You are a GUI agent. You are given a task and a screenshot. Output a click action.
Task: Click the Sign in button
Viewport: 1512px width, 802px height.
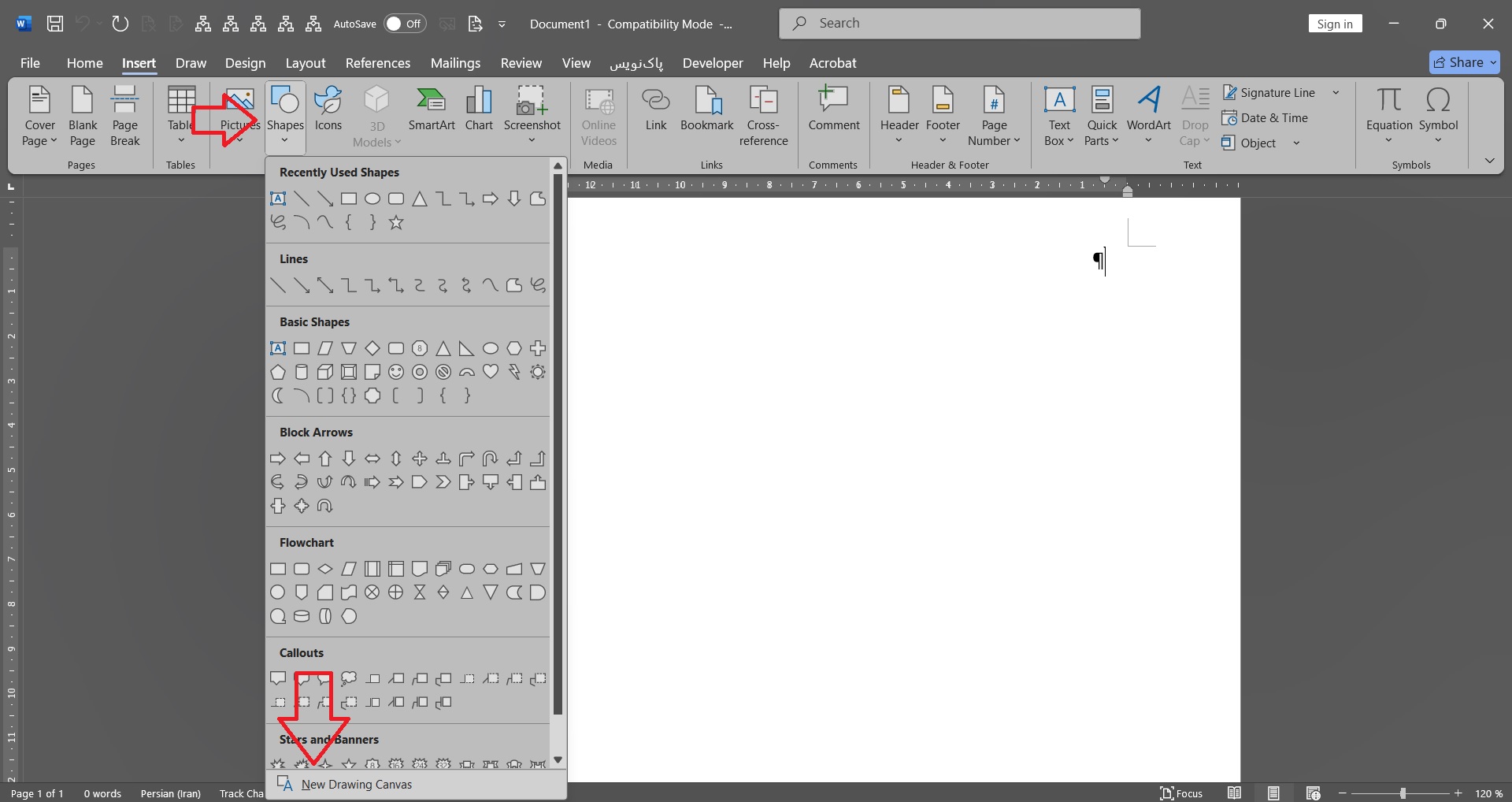(1335, 24)
